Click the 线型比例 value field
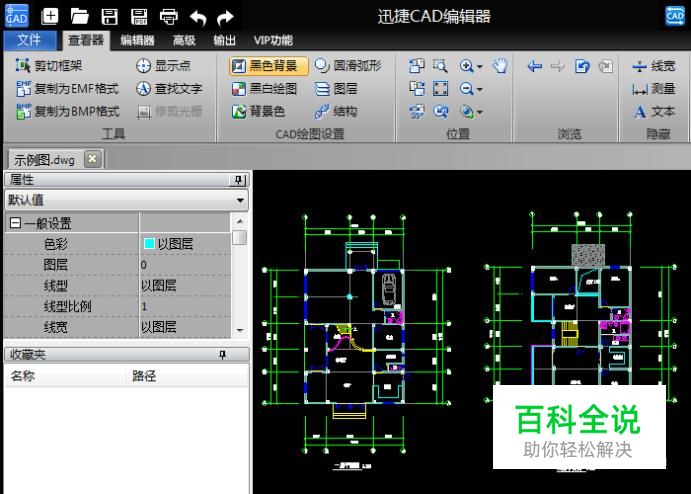This screenshot has width=691, height=494. point(185,306)
